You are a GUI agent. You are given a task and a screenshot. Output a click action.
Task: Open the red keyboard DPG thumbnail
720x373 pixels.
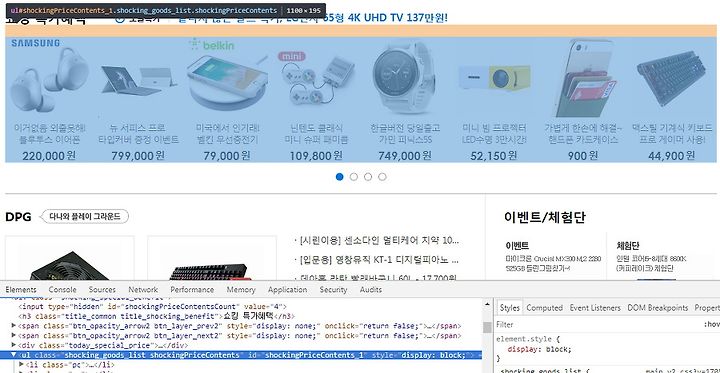coord(212,258)
